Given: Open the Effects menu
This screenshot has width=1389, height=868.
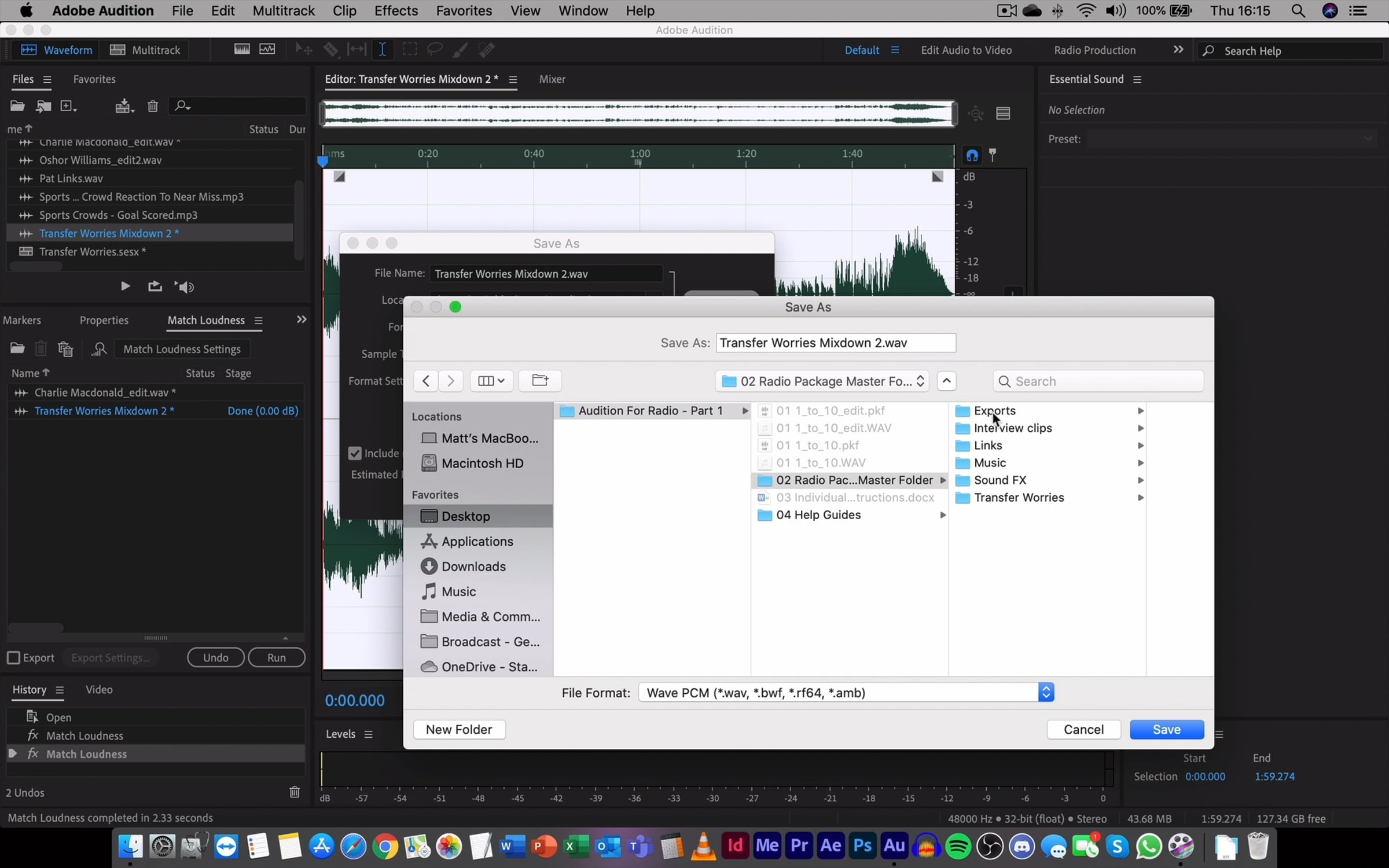Looking at the screenshot, I should tap(396, 10).
